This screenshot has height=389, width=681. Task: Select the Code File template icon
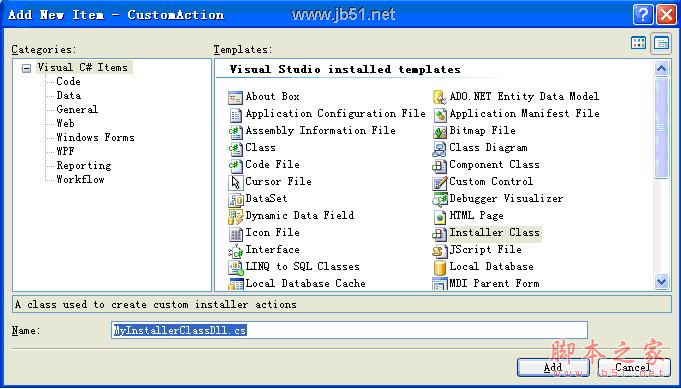[235, 165]
